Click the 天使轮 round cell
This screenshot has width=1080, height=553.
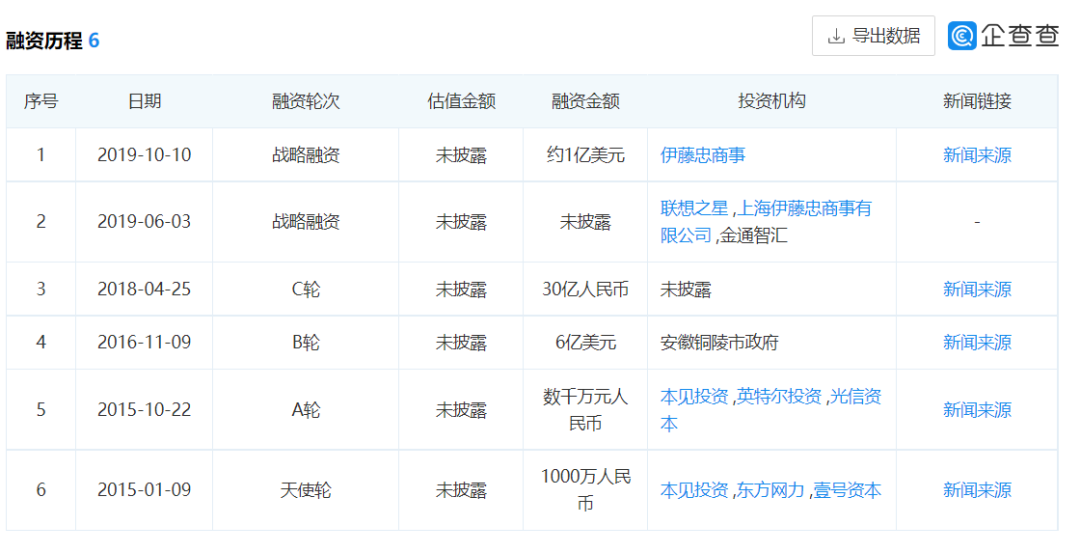(x=306, y=490)
